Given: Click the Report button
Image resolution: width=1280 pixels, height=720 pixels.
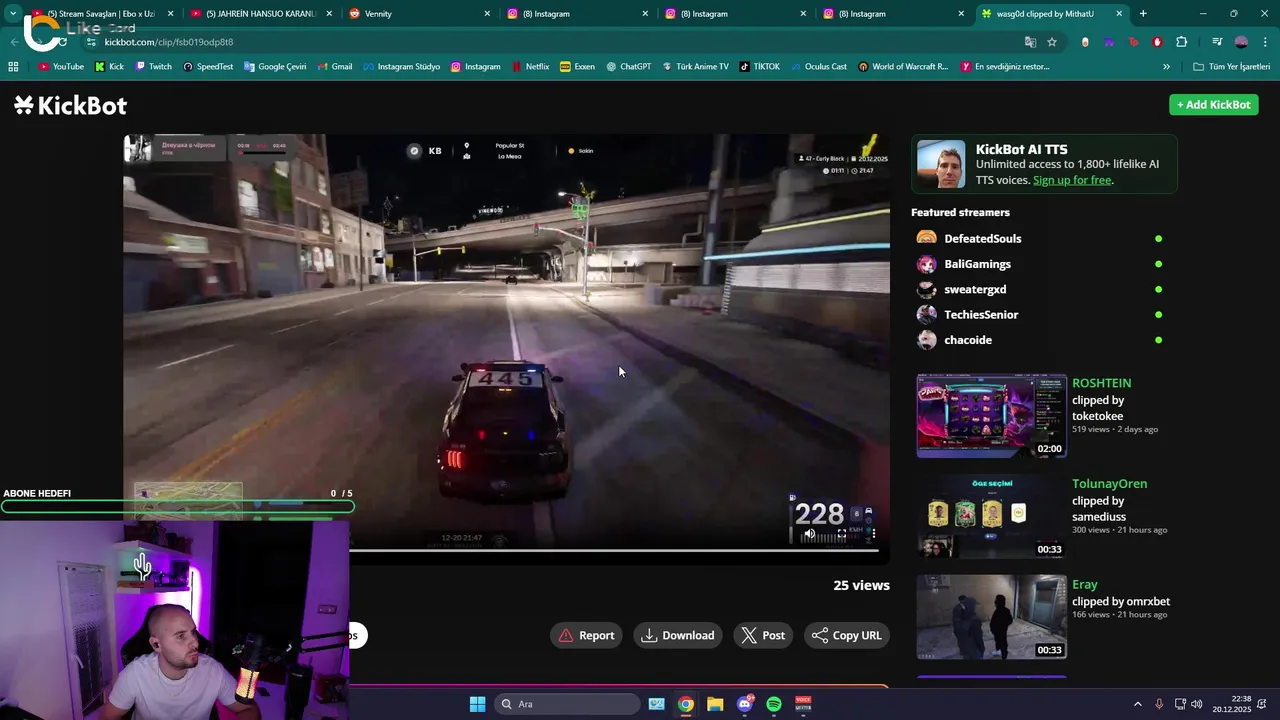Looking at the screenshot, I should [587, 635].
